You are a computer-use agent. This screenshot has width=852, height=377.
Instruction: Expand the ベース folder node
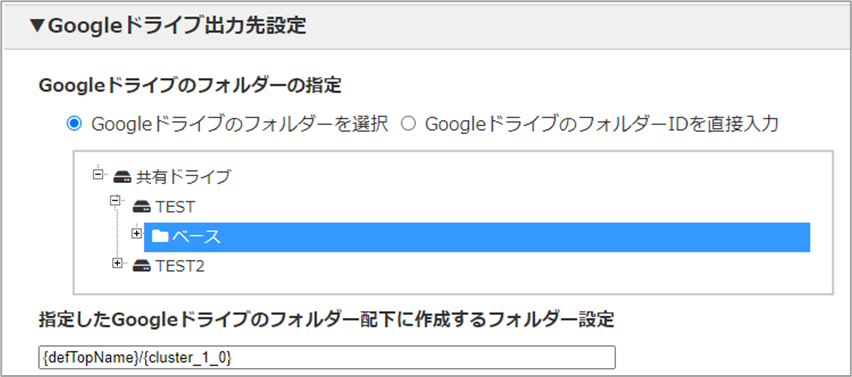[x=136, y=233]
